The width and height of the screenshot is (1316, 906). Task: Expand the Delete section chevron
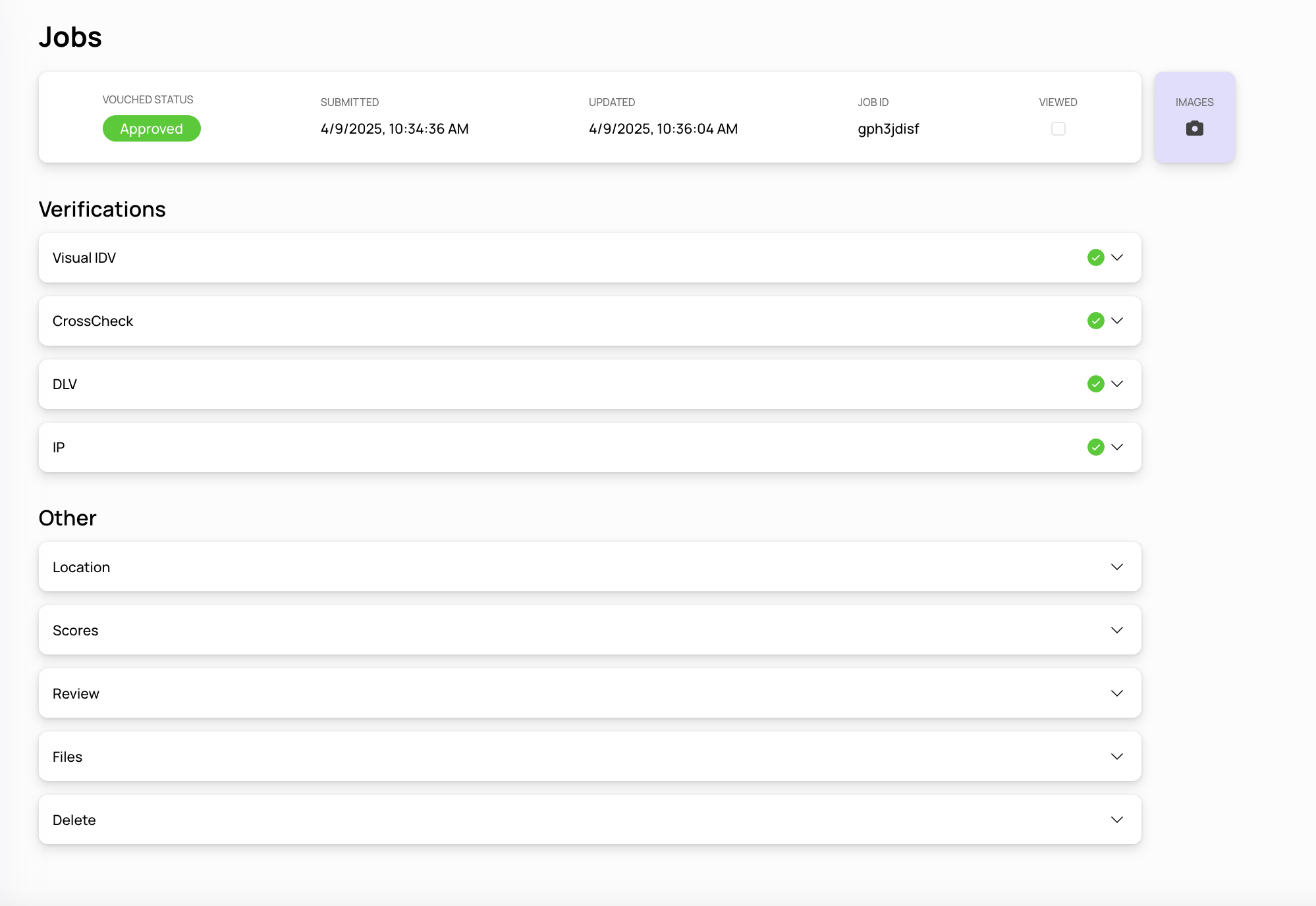point(1116,820)
